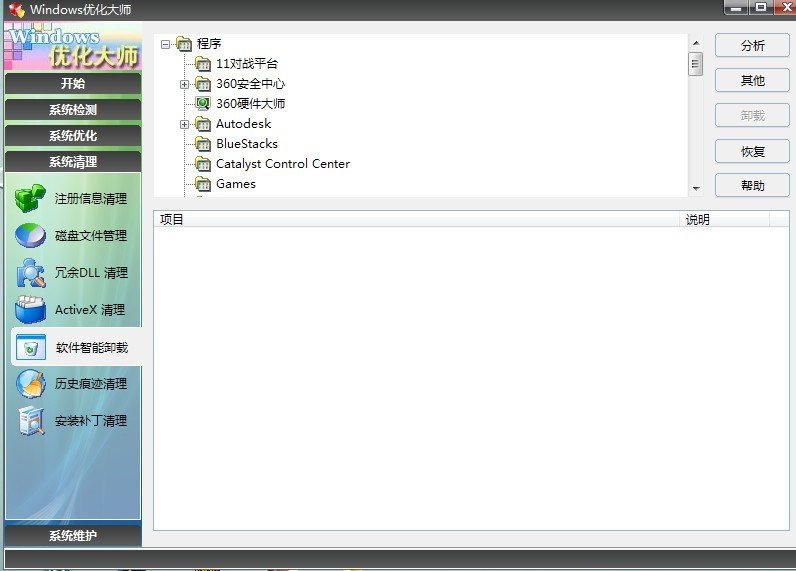Click the 卸载 button

[x=752, y=116]
